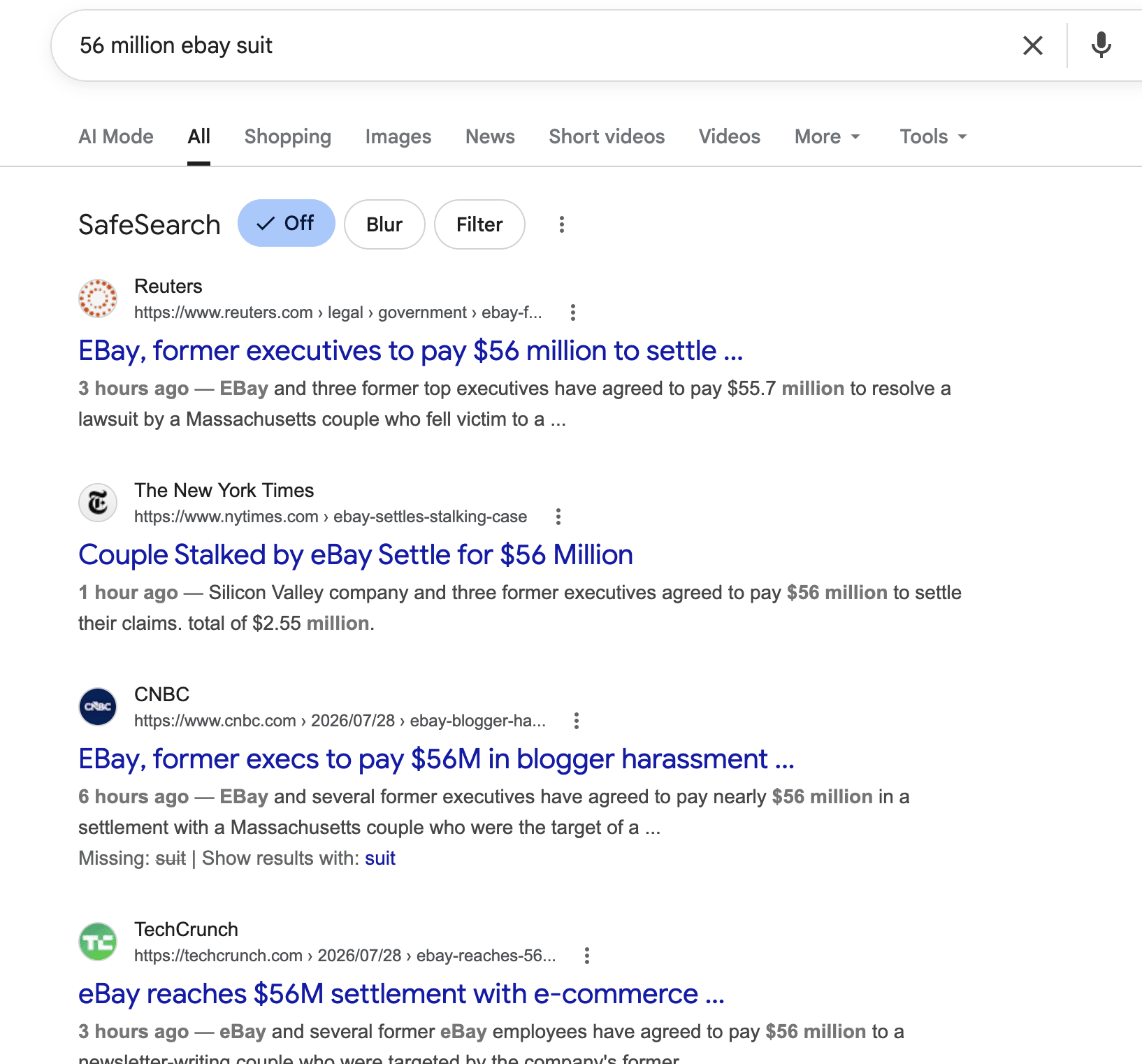Click 'The New York Times' site name
The width and height of the screenshot is (1142, 1064).
224,490
